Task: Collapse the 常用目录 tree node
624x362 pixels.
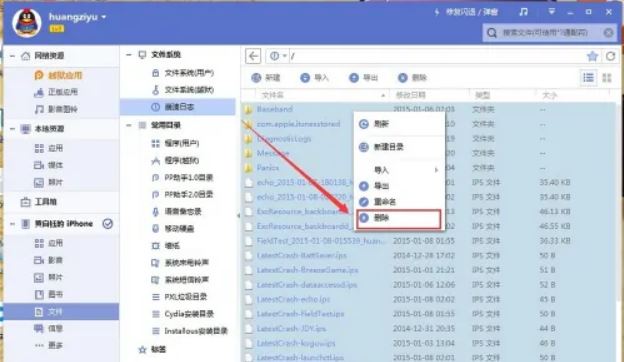Action: (129, 125)
